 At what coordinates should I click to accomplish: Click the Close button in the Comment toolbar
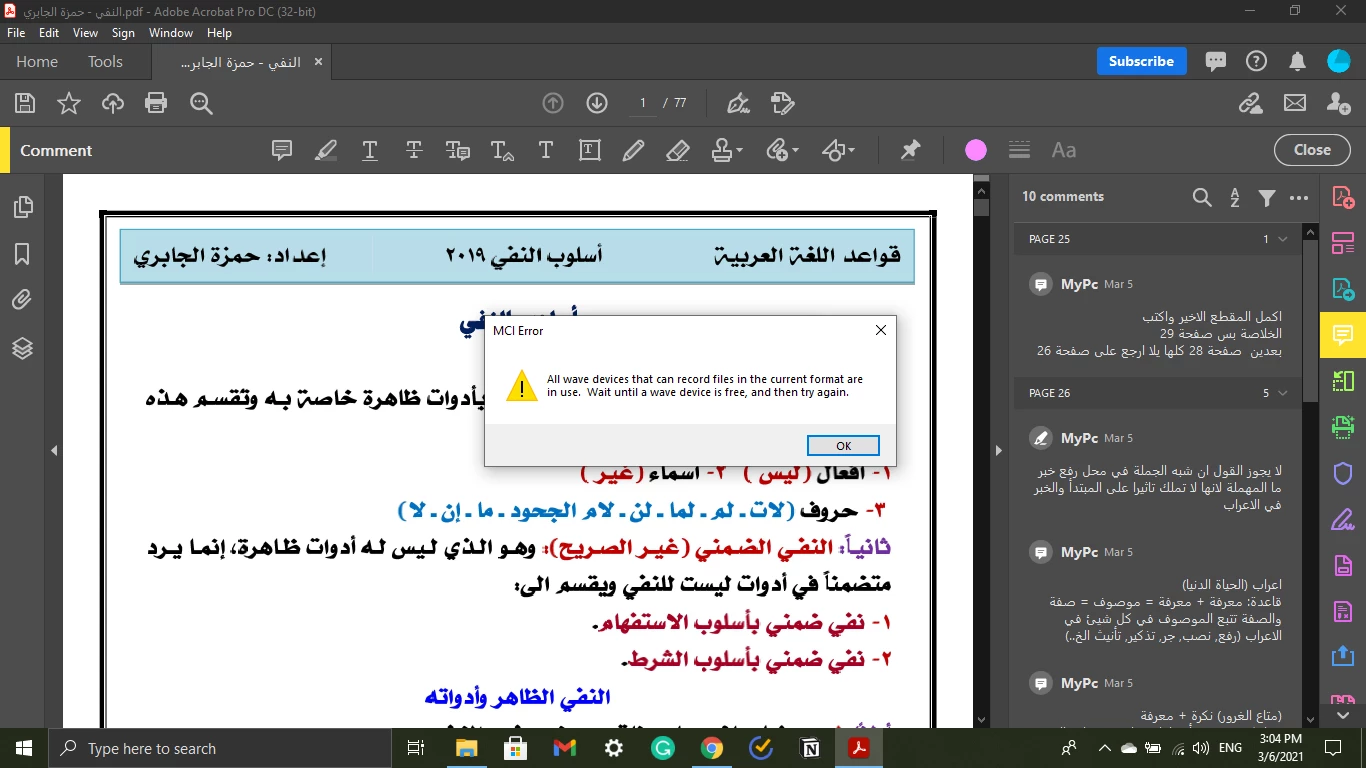click(x=1312, y=150)
